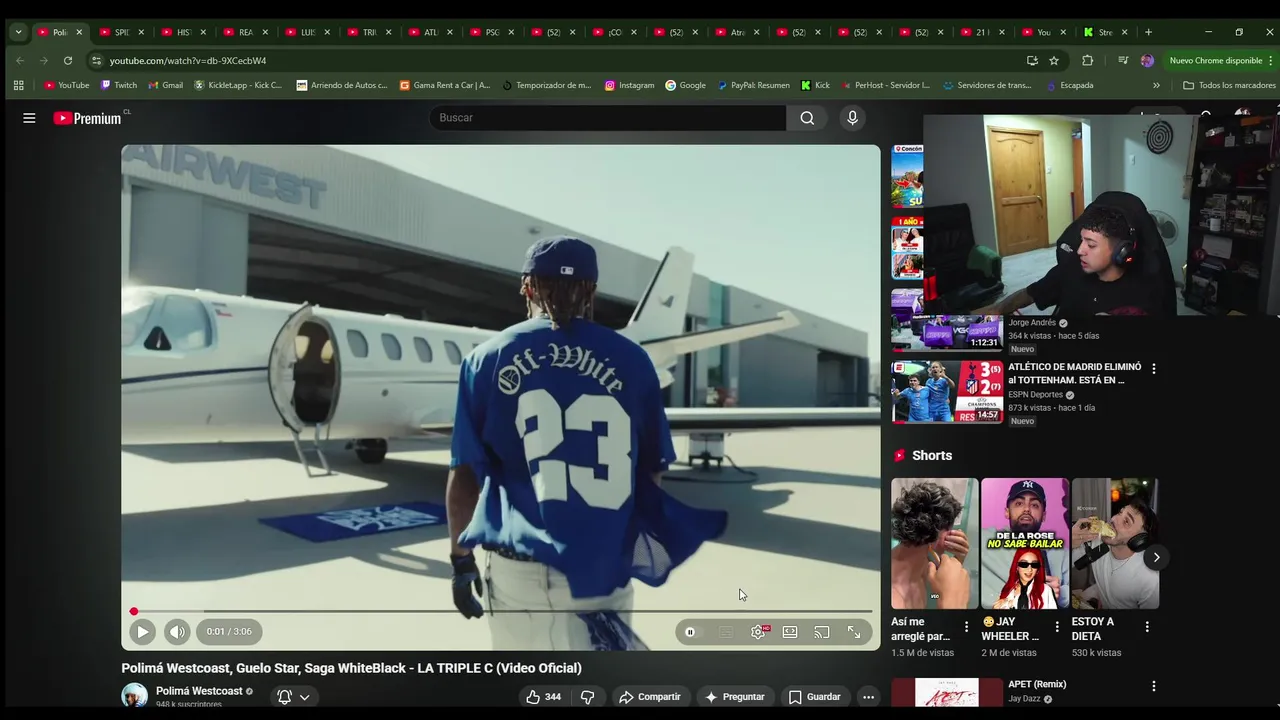This screenshot has height=720, width=1280.
Task: Open the YouTube guide hamburger menu
Action: (29, 118)
